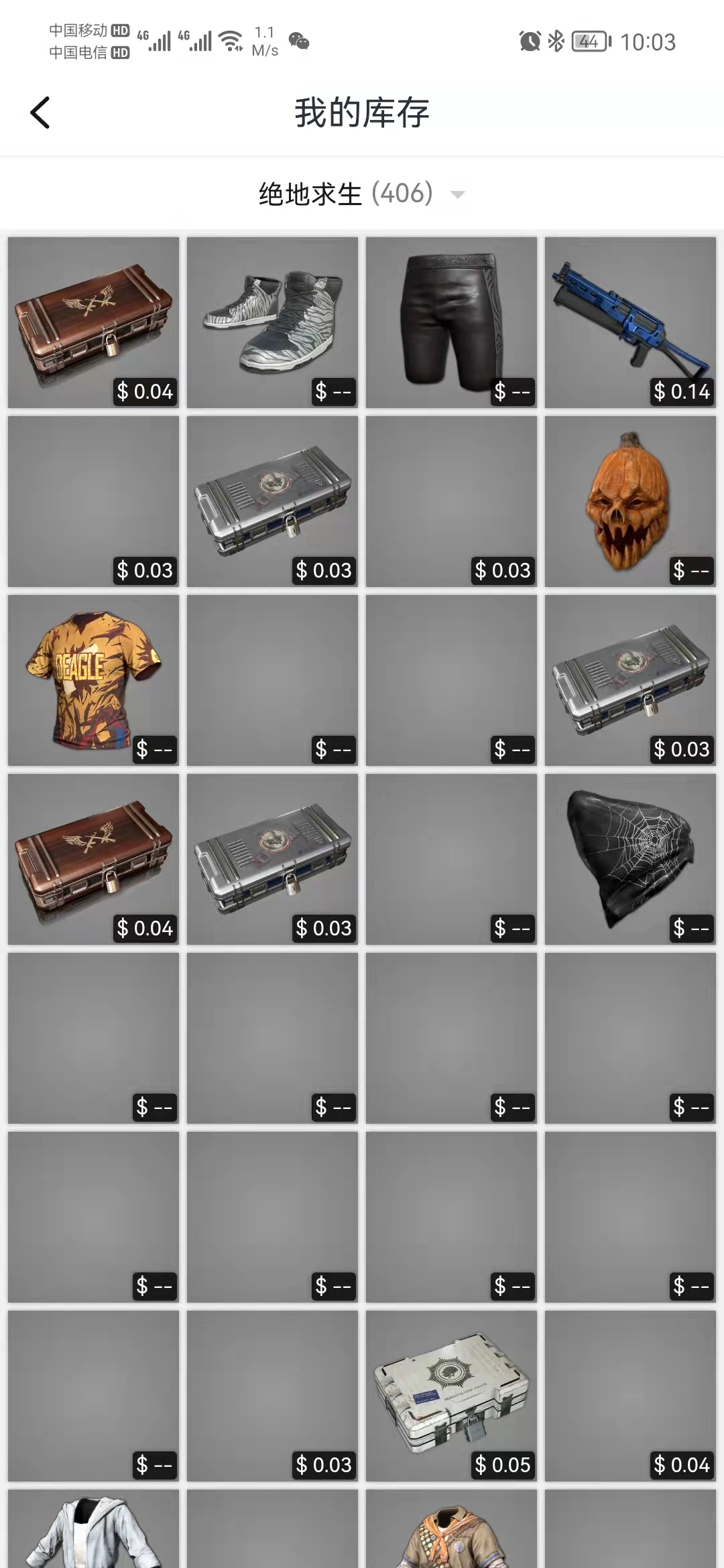Tap the back arrow icon
Viewport: 724px width, 1568px height.
(x=40, y=113)
